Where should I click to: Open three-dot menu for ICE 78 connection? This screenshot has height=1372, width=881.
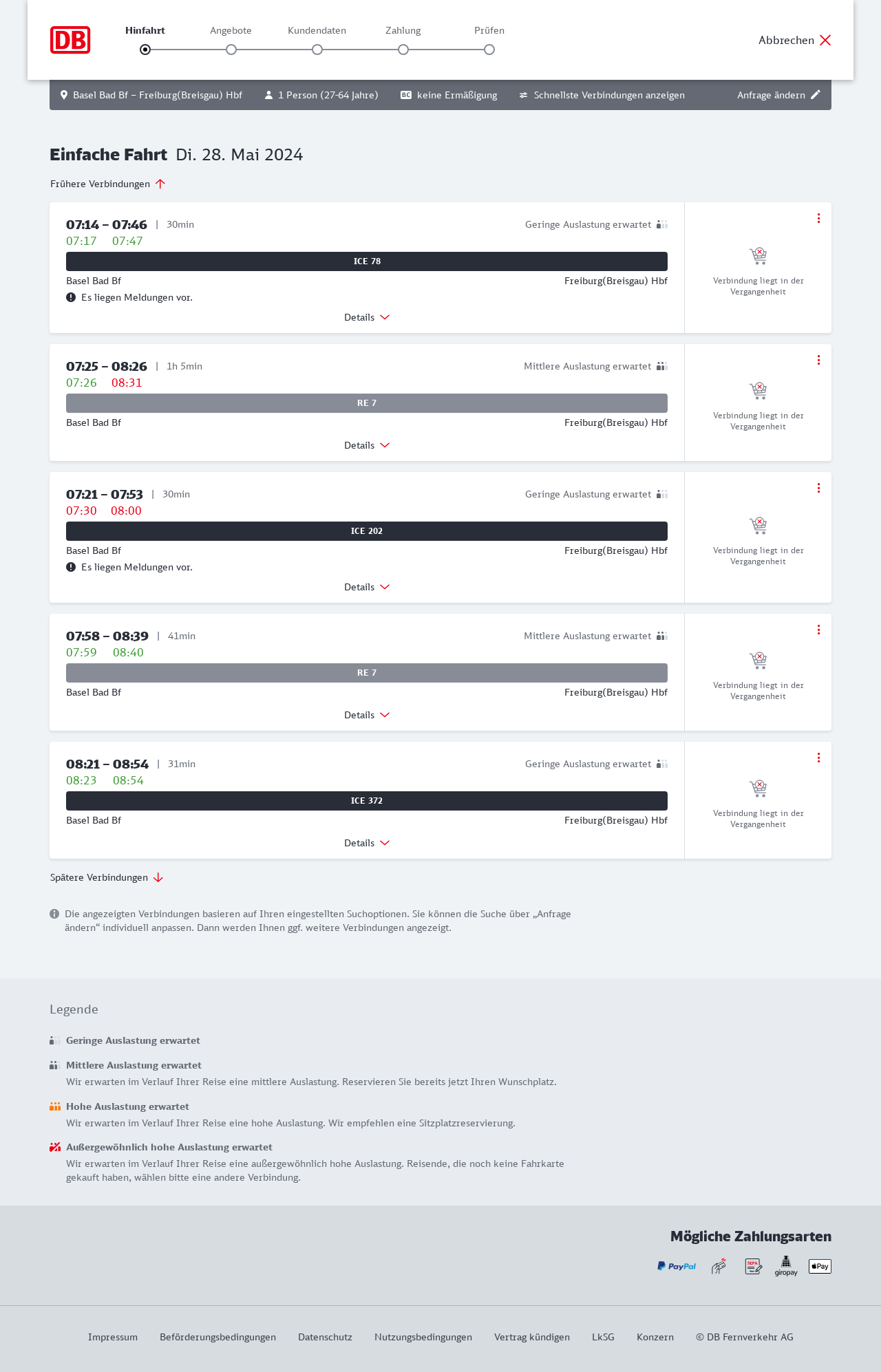click(818, 218)
